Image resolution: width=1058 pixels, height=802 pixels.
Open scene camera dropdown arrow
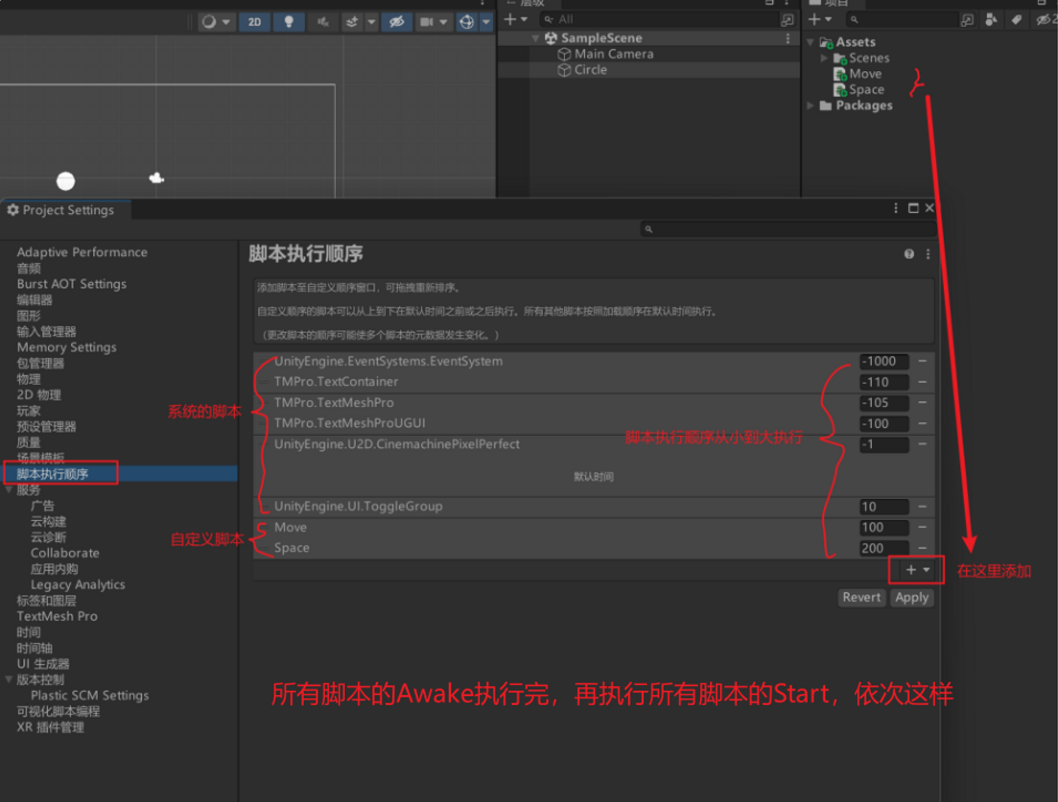pos(443,22)
